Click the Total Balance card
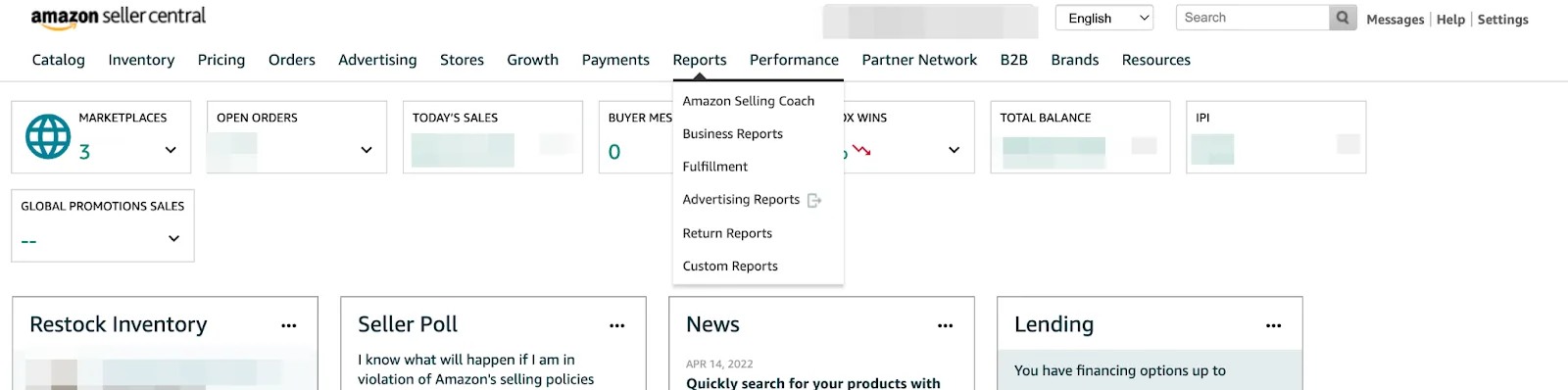Image resolution: width=1568 pixels, height=390 pixels. tap(1081, 137)
